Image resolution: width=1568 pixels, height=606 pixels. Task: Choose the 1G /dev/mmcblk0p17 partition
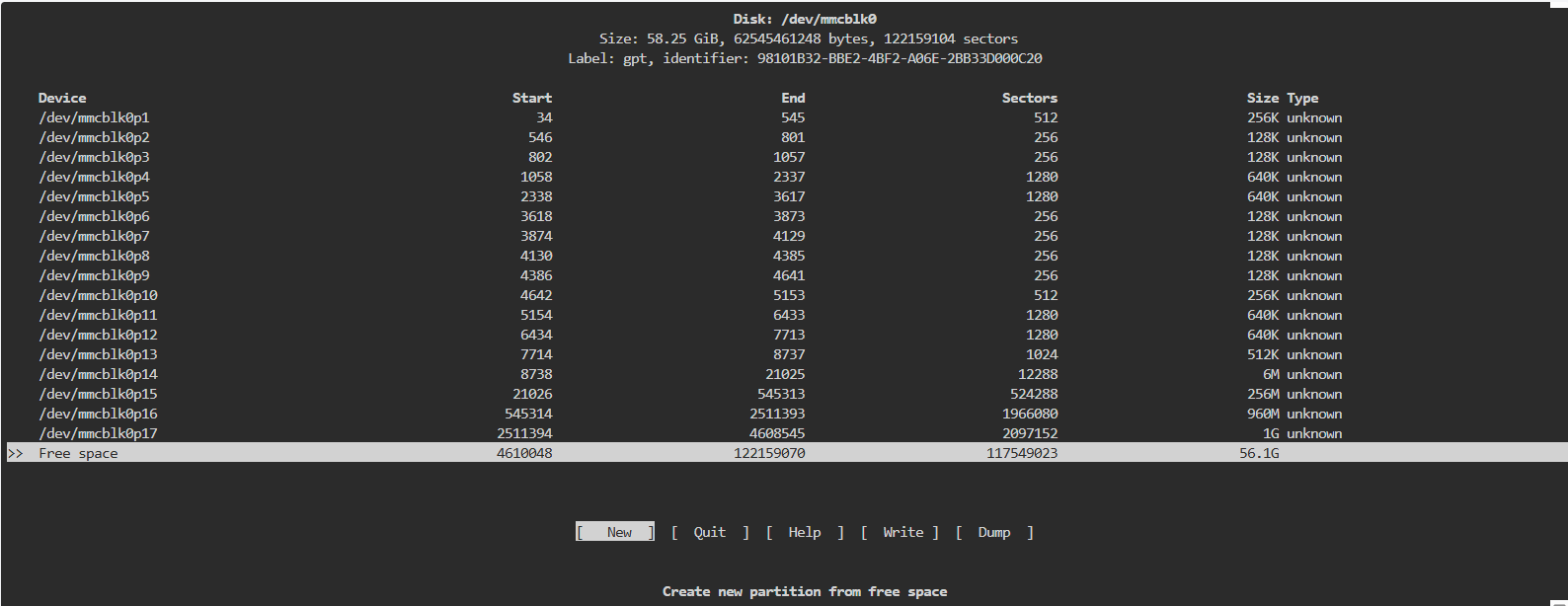[98, 433]
